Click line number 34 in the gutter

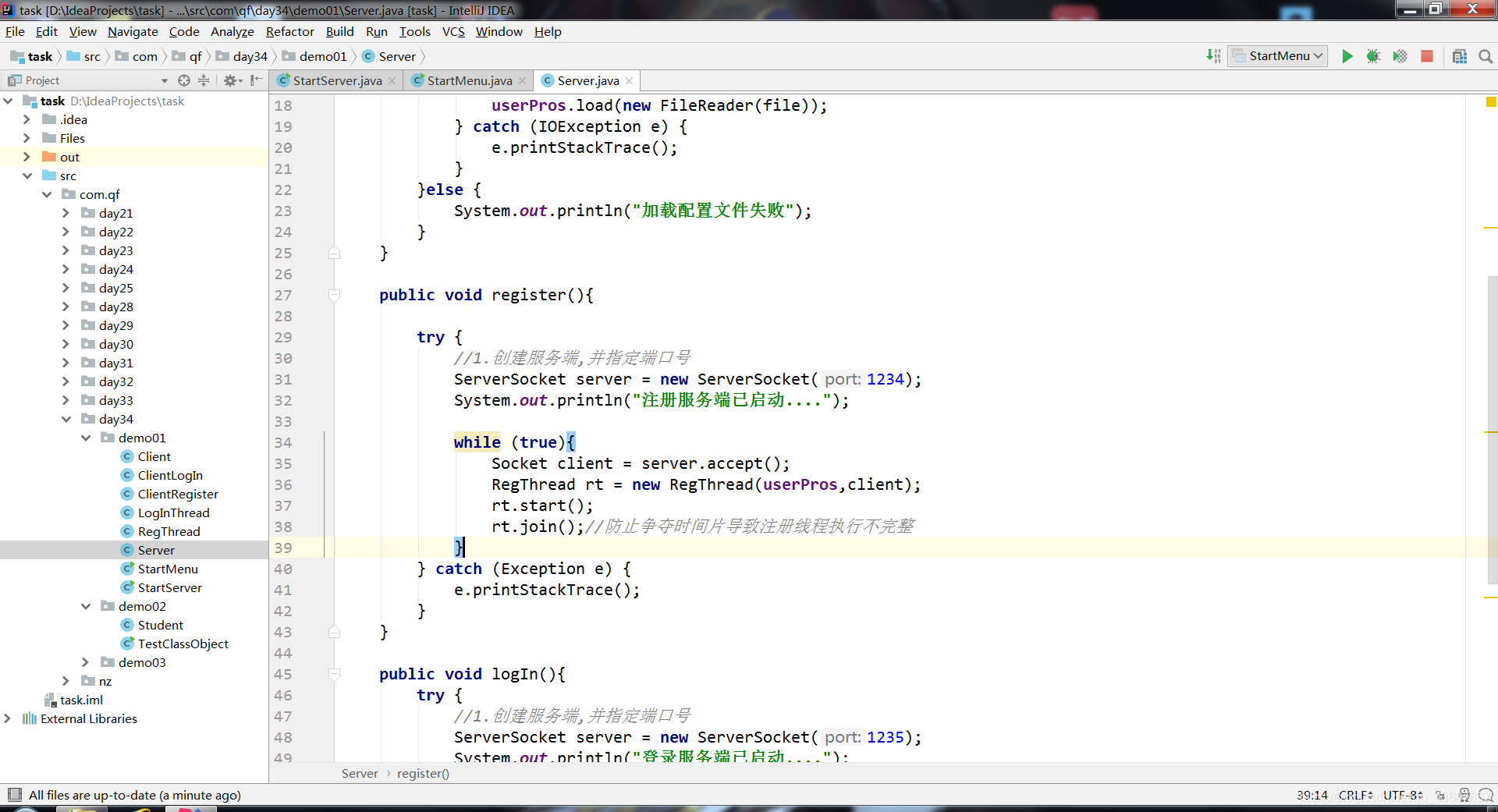coord(283,442)
